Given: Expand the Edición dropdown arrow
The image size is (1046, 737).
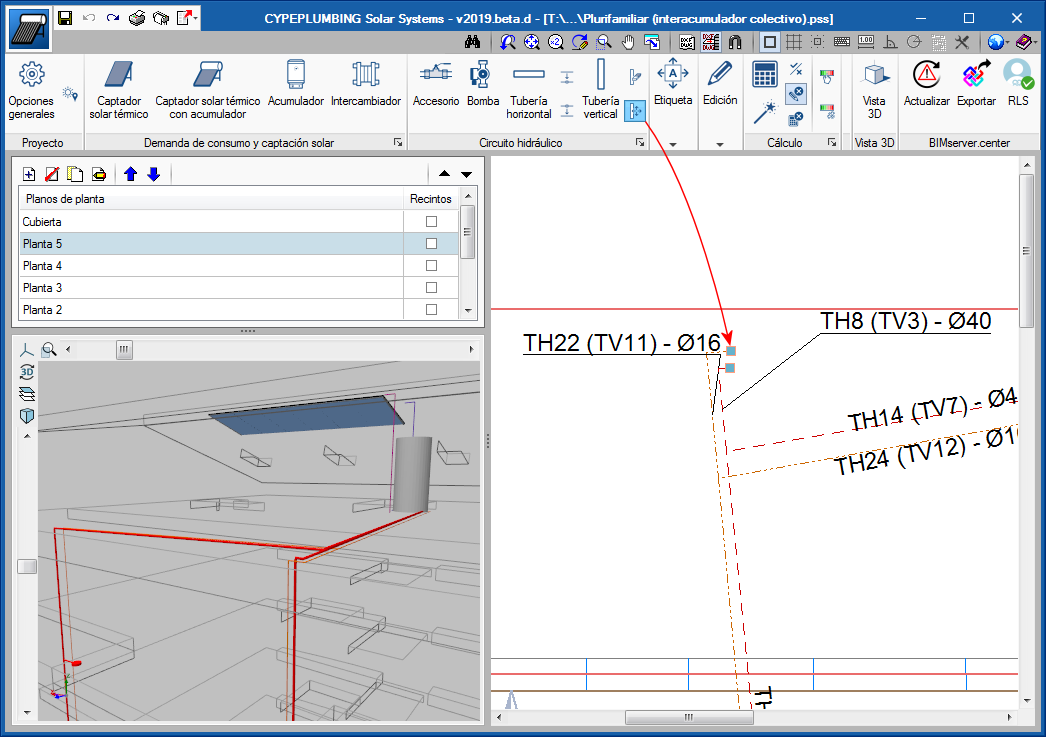Looking at the screenshot, I should 720,143.
